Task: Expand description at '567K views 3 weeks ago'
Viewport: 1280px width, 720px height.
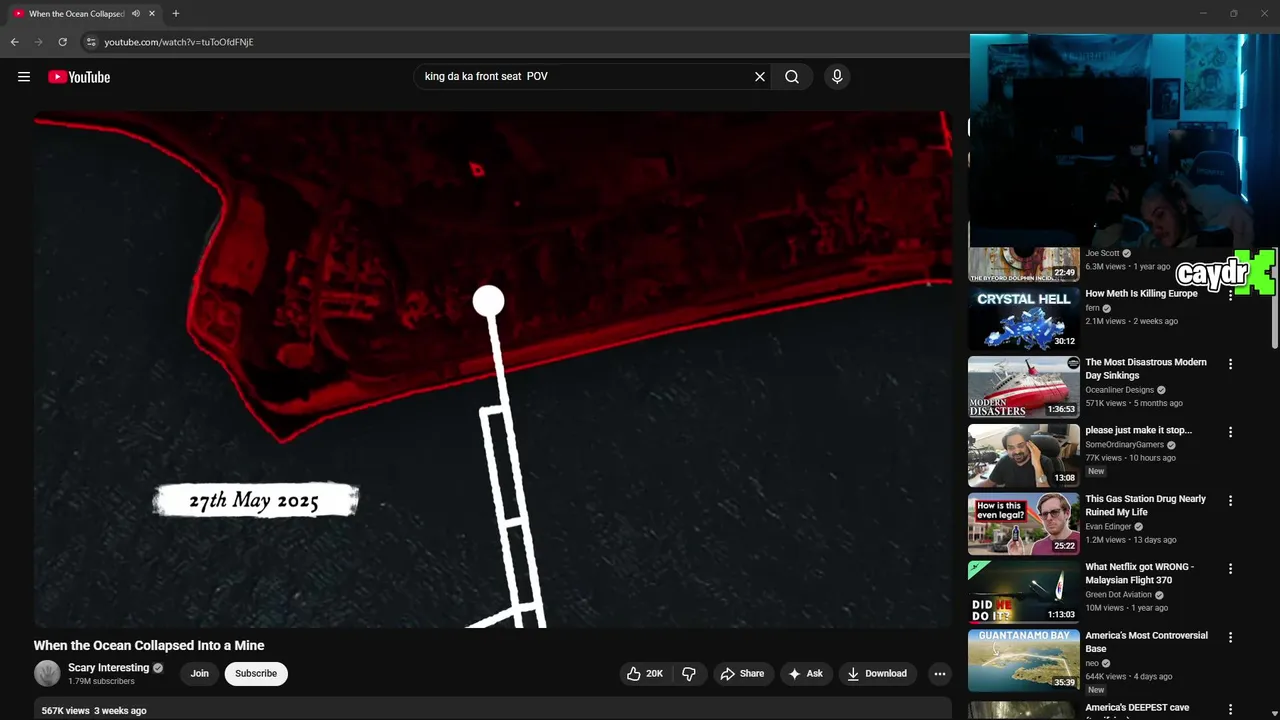Action: [x=94, y=711]
